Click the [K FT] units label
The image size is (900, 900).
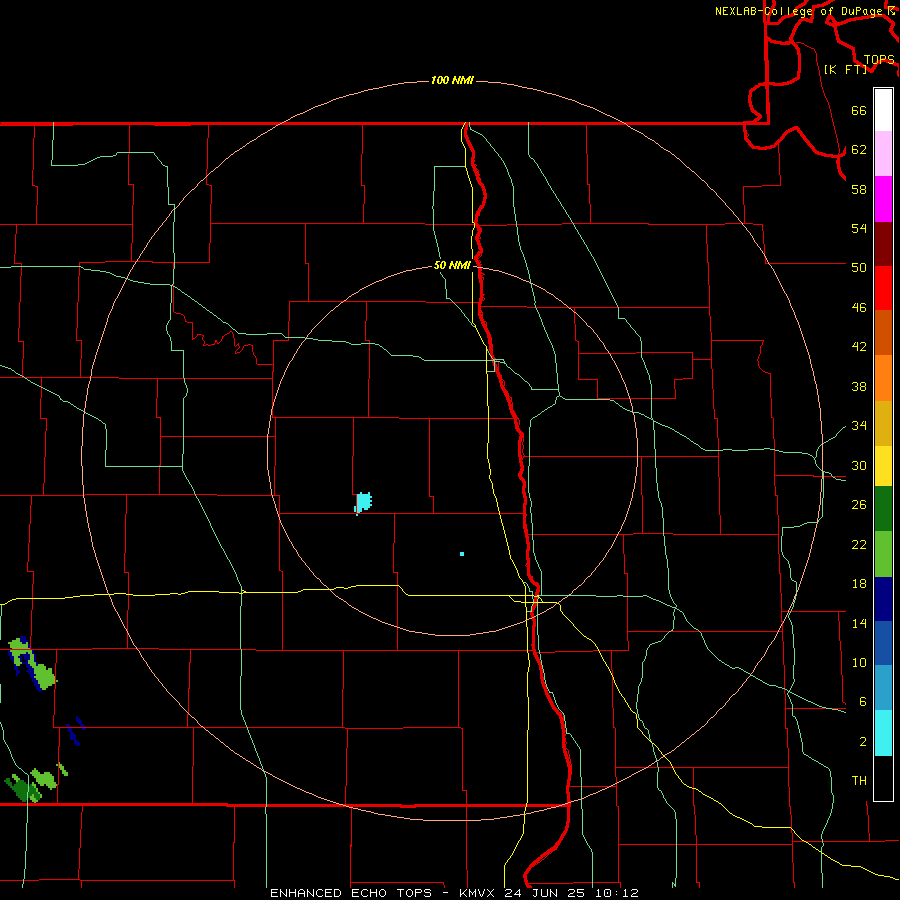click(x=845, y=69)
